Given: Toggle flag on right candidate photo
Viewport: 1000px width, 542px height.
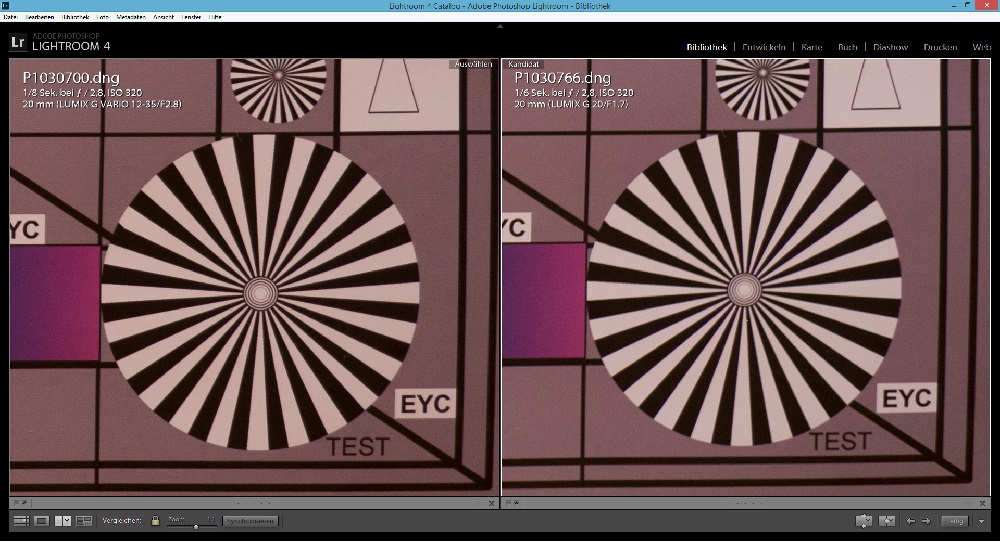Looking at the screenshot, I should click(x=508, y=503).
